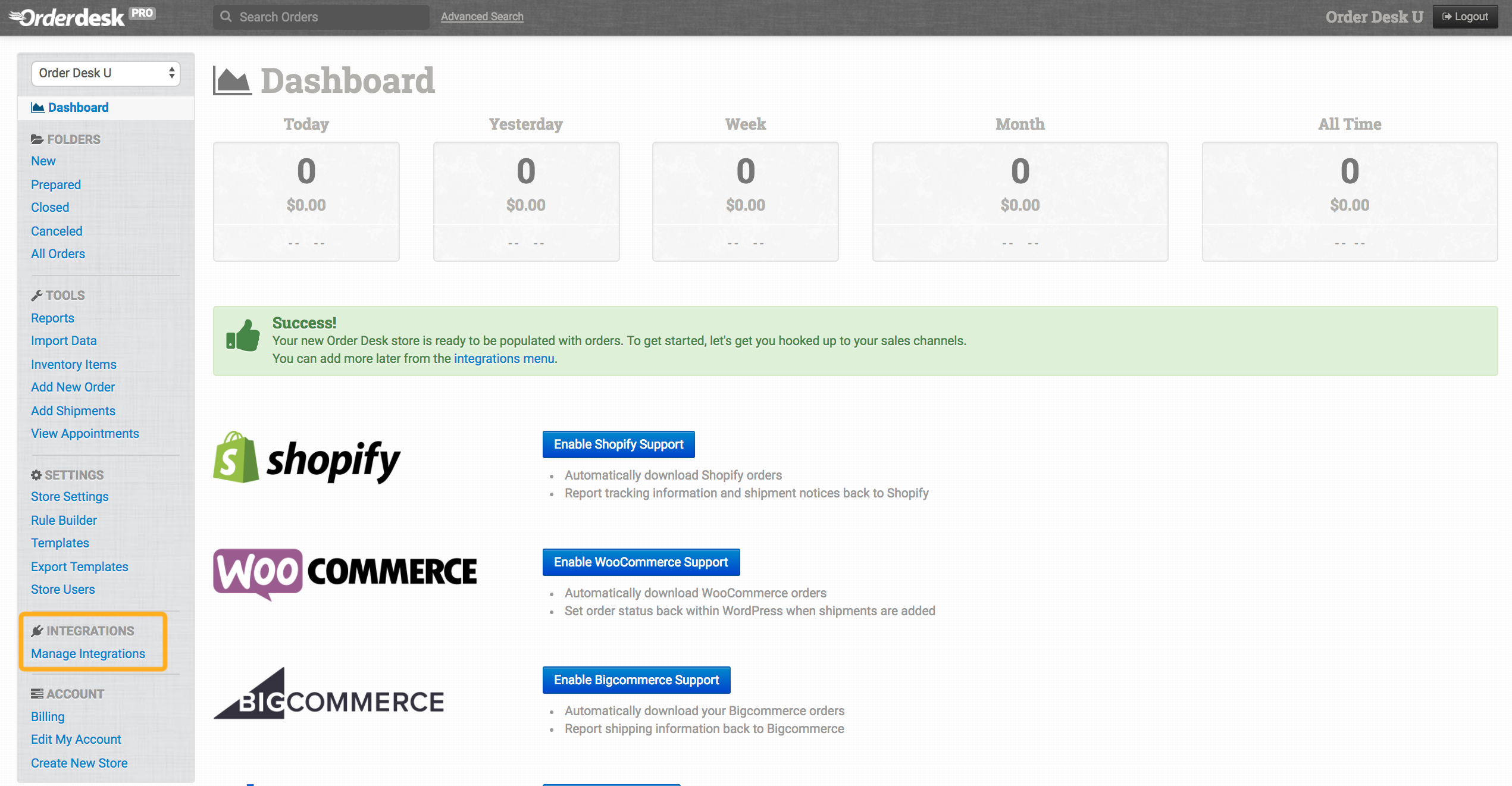Click the Orderdesk PRO logo
1512x786 pixels.
(81, 17)
